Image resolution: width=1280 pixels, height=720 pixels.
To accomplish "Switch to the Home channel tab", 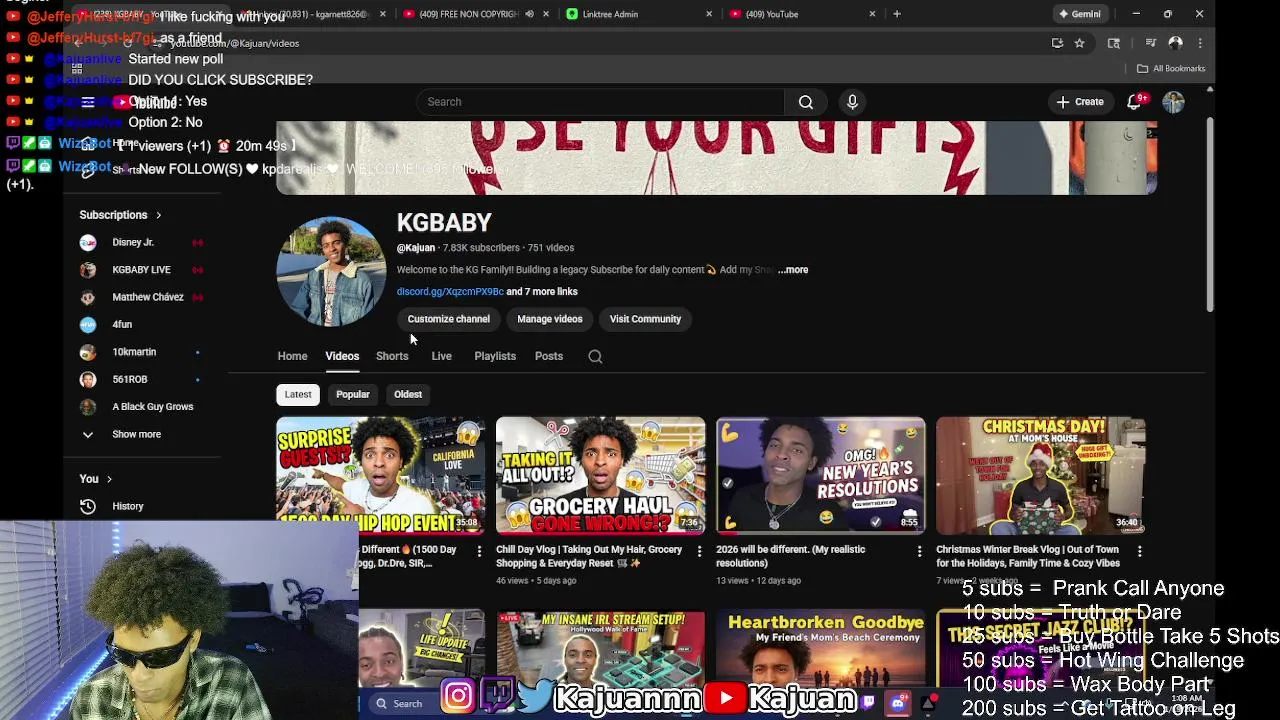I will tap(292, 356).
